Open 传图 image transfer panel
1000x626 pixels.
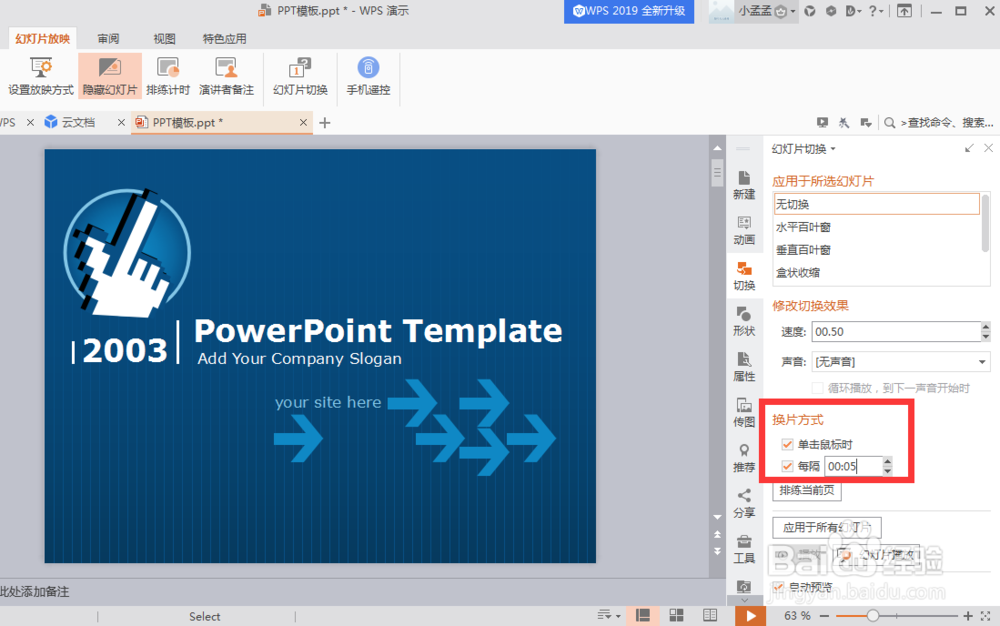click(x=744, y=412)
